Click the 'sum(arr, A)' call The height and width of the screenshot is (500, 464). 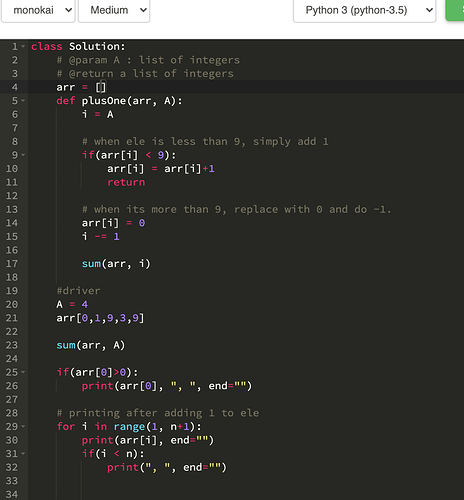(91, 345)
